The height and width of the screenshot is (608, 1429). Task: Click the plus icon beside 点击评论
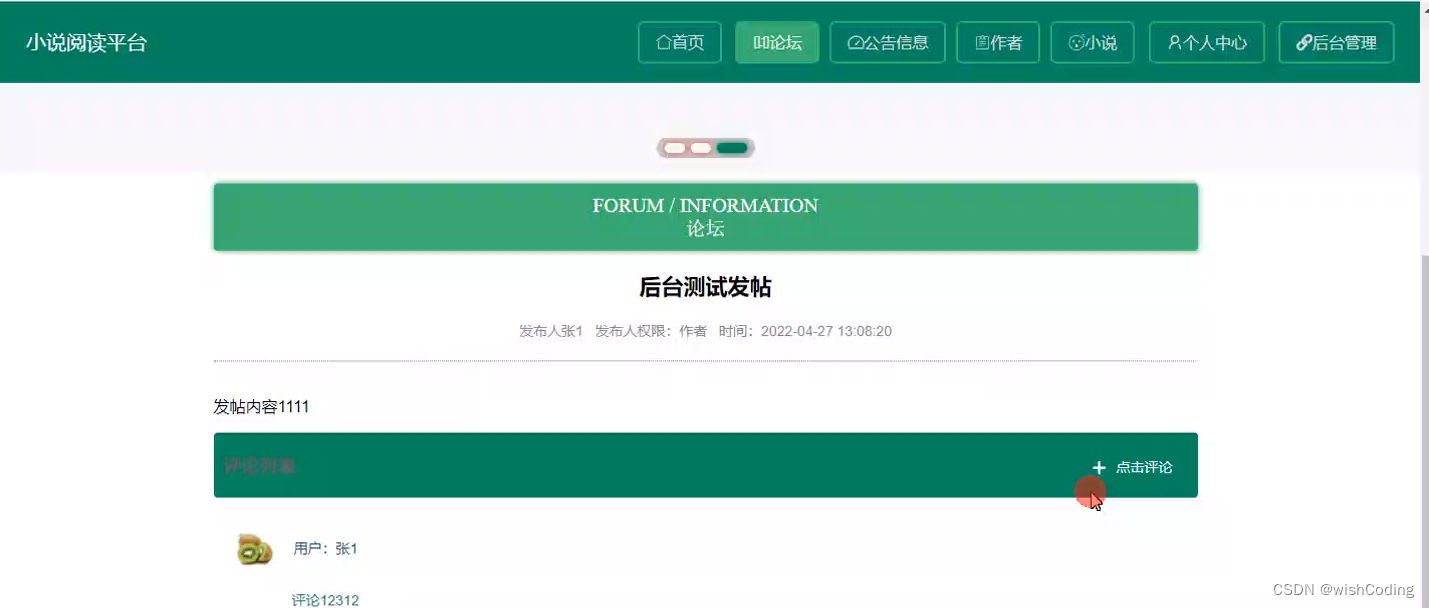[x=1099, y=466]
